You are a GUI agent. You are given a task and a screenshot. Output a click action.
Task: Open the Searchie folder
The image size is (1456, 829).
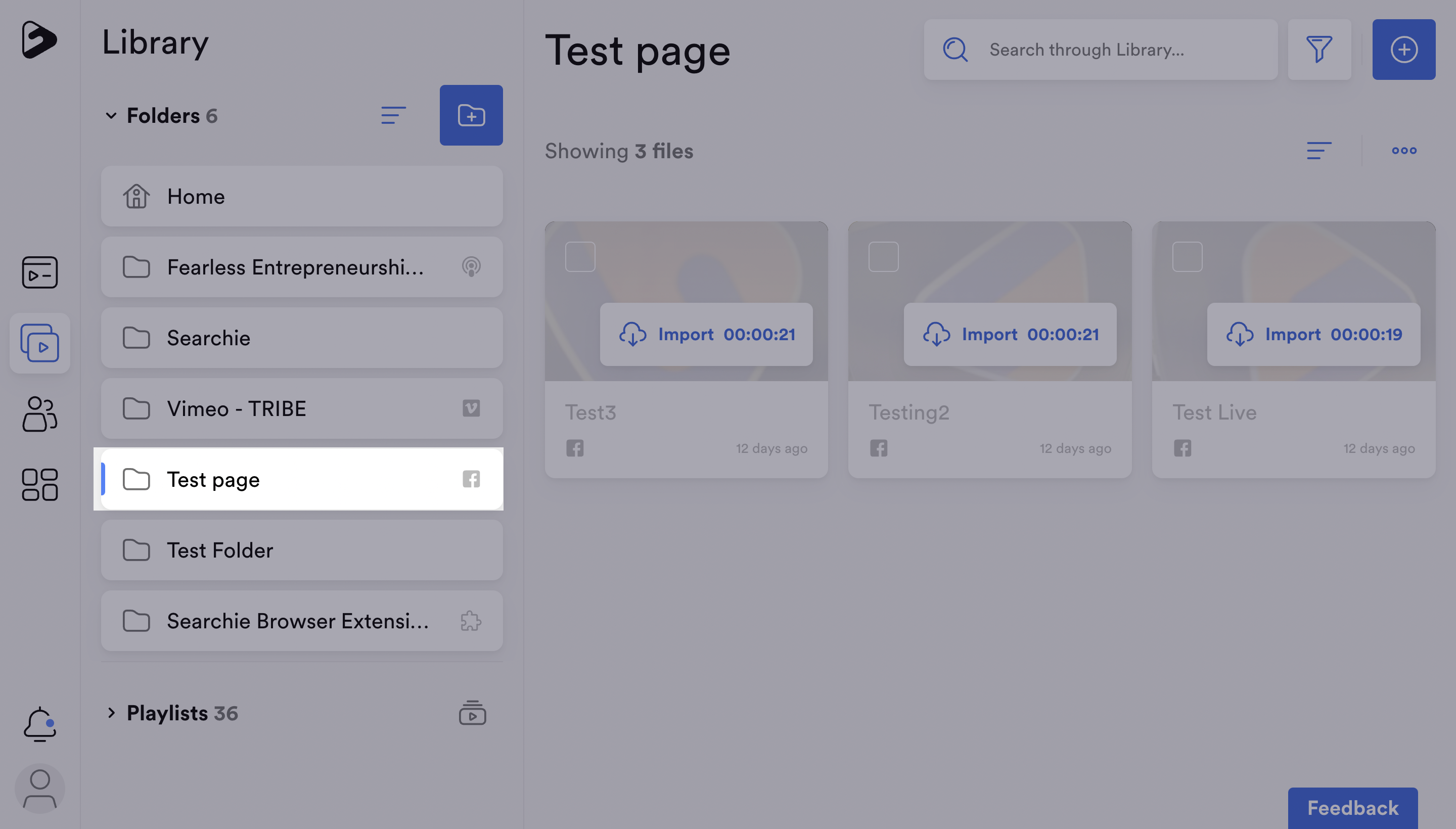302,338
